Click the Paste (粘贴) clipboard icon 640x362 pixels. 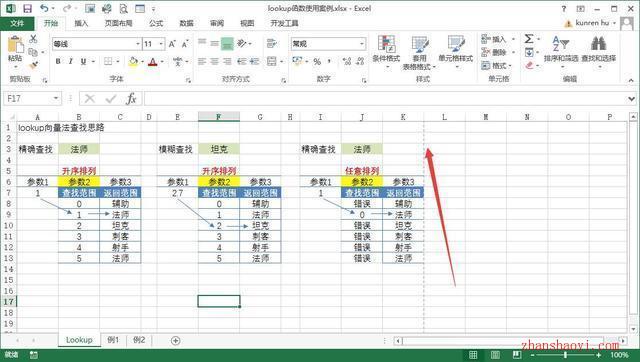(16, 45)
